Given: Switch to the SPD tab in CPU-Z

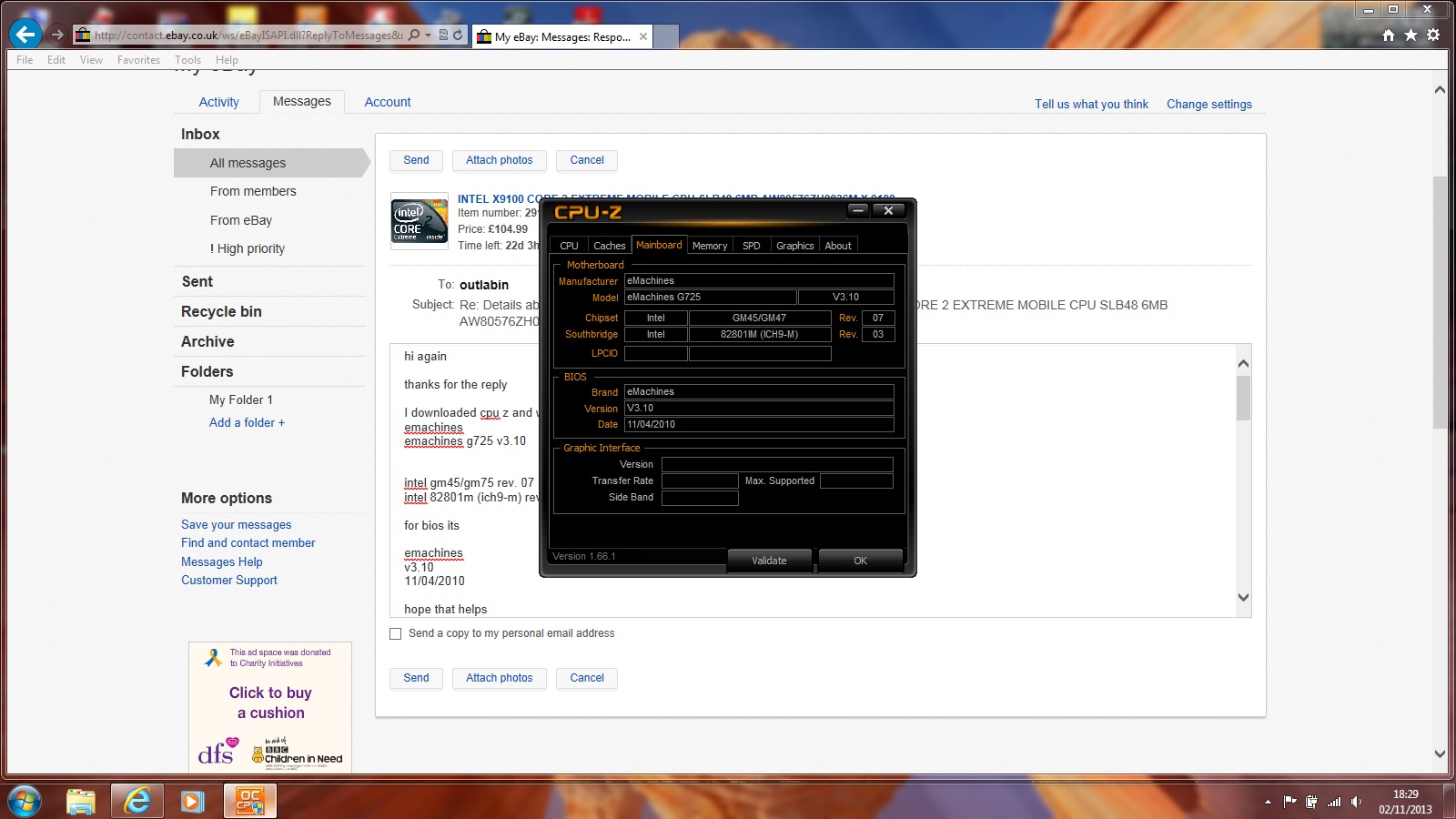Looking at the screenshot, I should tap(751, 246).
